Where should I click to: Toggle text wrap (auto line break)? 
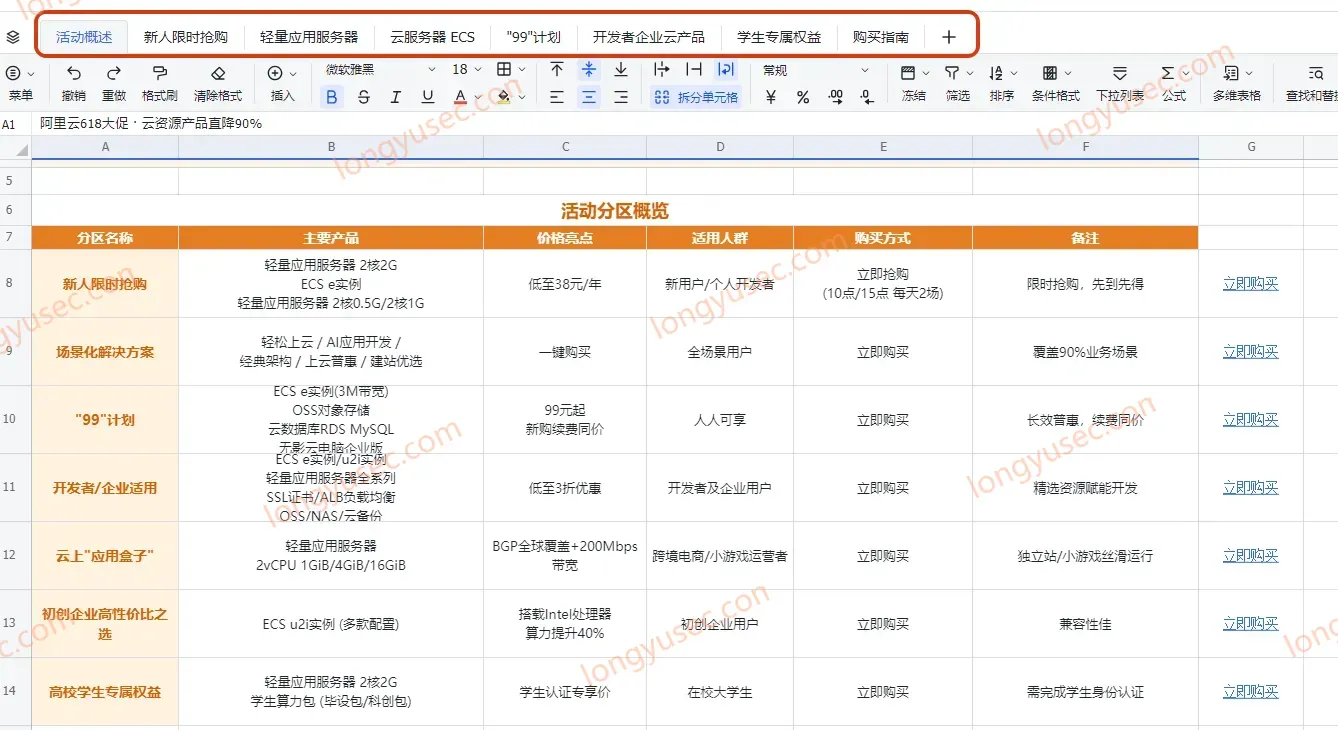(x=726, y=70)
